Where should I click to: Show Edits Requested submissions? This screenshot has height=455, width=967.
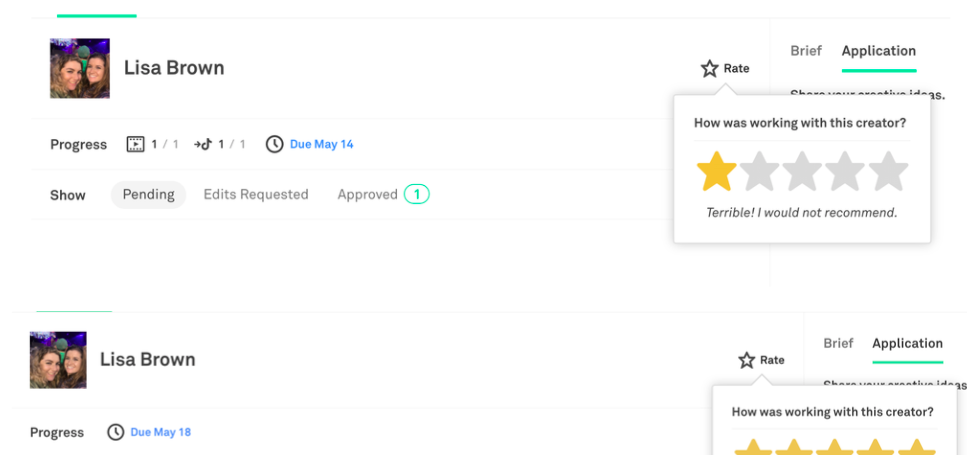coord(256,195)
